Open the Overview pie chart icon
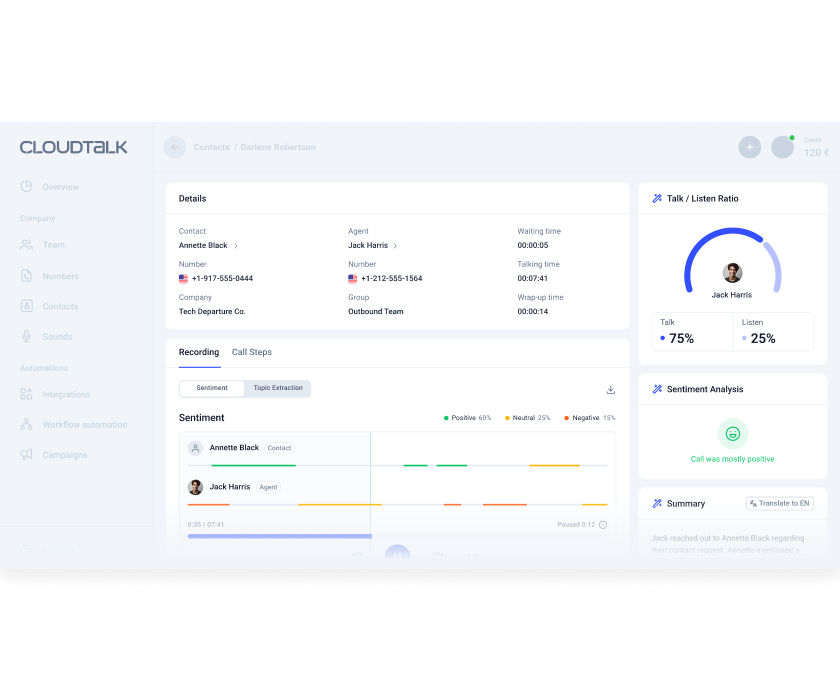840x690 pixels. (27, 187)
